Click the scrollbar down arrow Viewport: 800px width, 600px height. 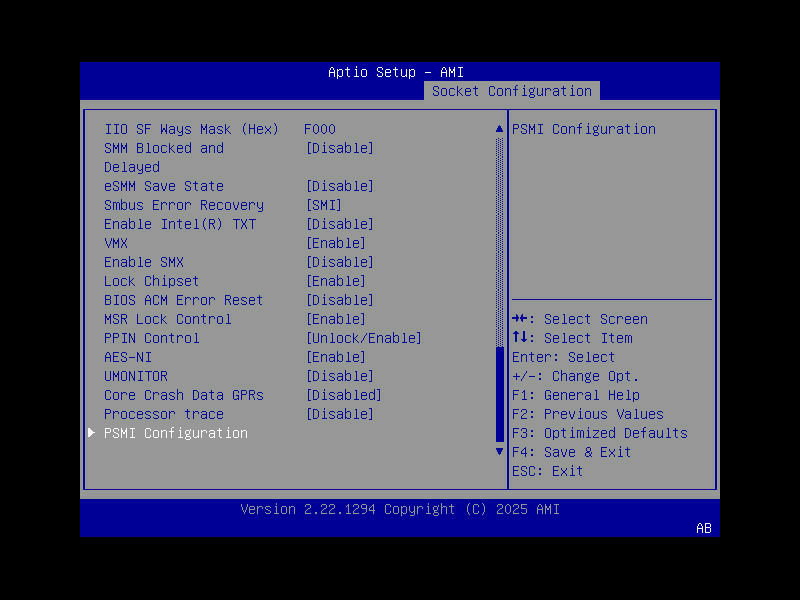click(x=498, y=451)
